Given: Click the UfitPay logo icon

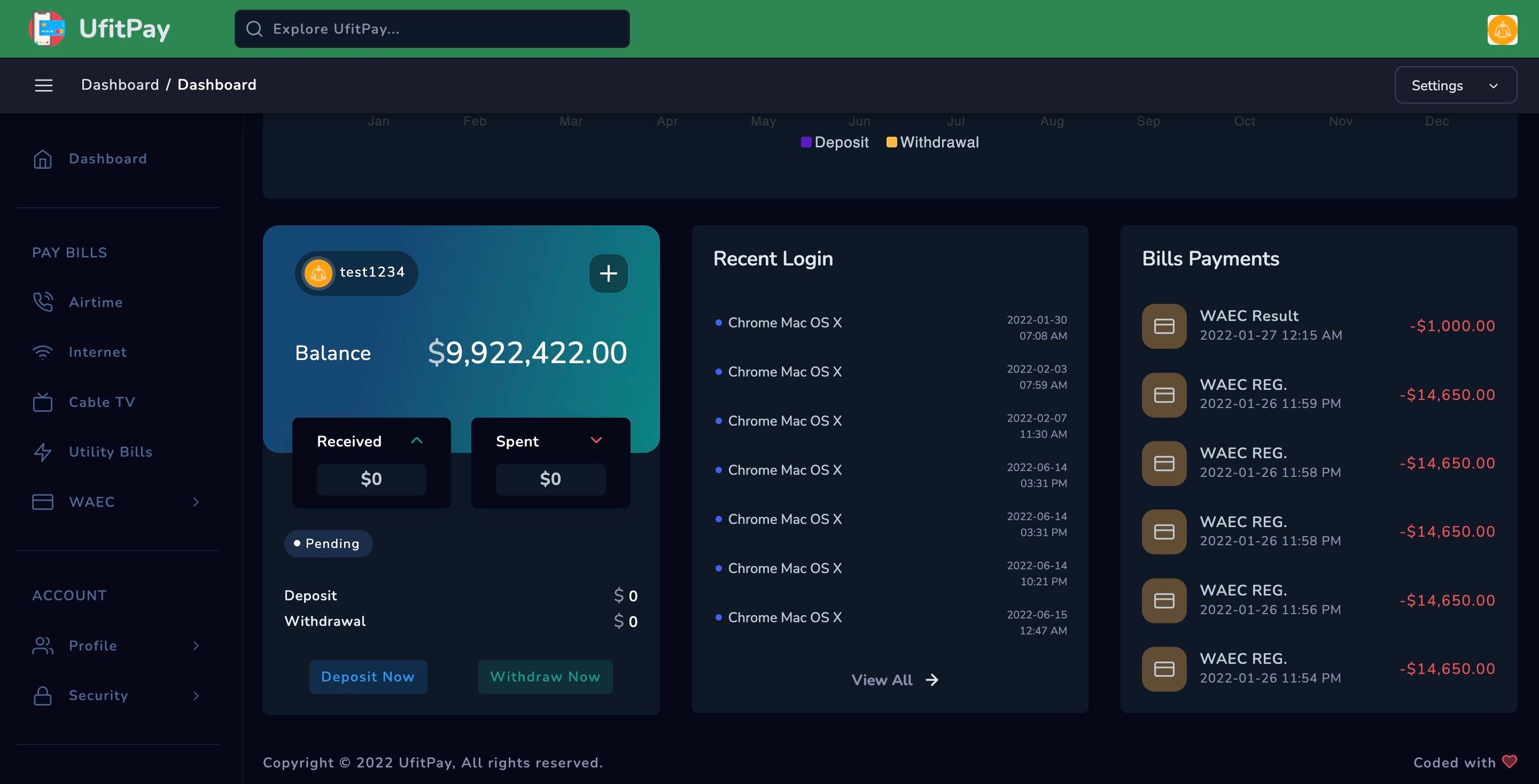Looking at the screenshot, I should pyautogui.click(x=47, y=29).
